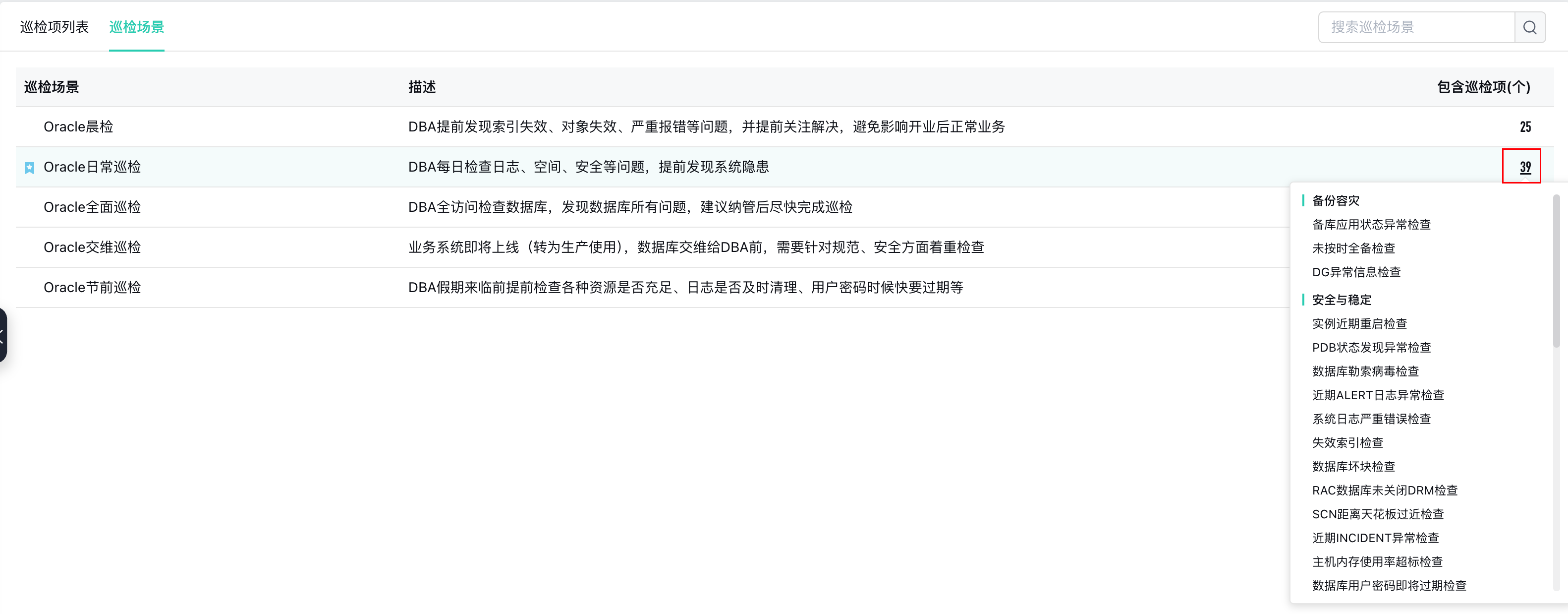This screenshot has height=614, width=1568.
Task: Click 数据库用户密码即将过期检查 entry
Action: 1389,586
